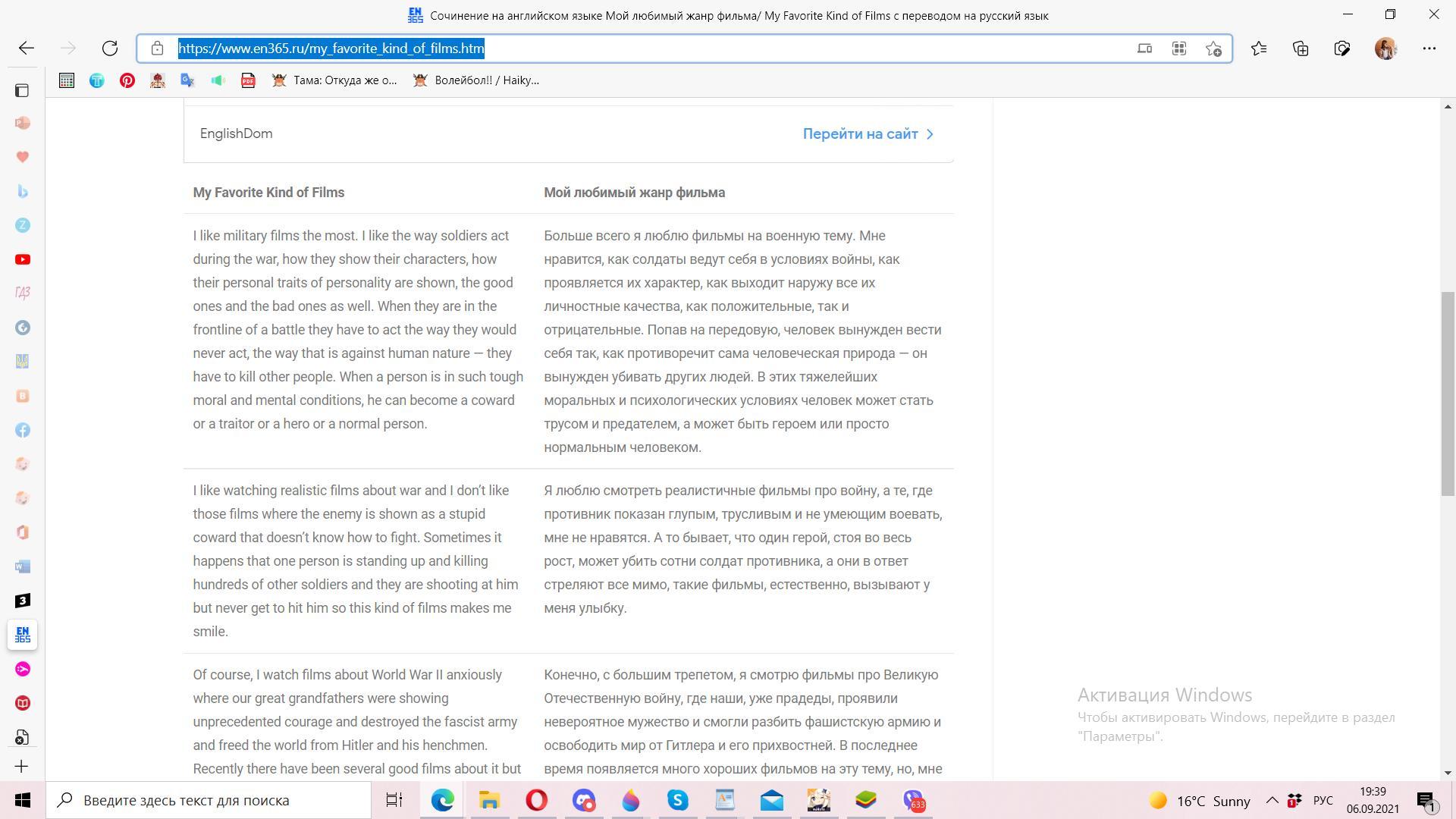Open the Google Translate bookmark

[x=187, y=80]
